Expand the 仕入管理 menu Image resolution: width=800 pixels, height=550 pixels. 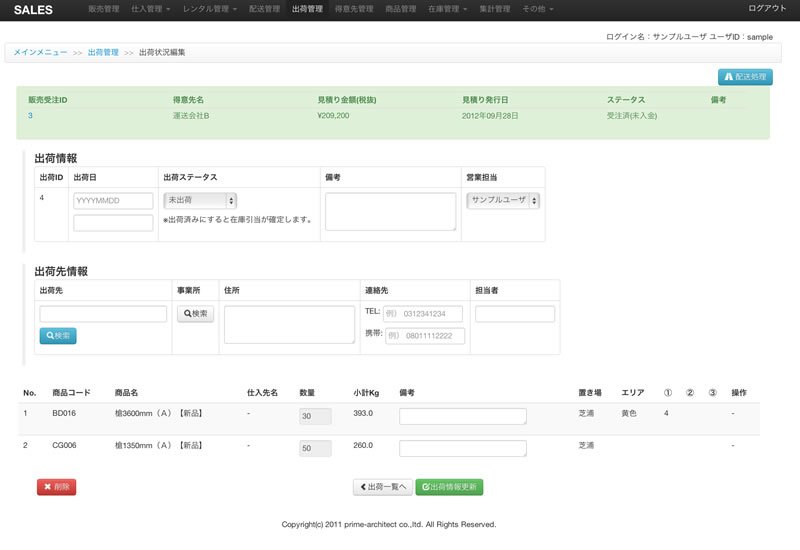pos(150,9)
